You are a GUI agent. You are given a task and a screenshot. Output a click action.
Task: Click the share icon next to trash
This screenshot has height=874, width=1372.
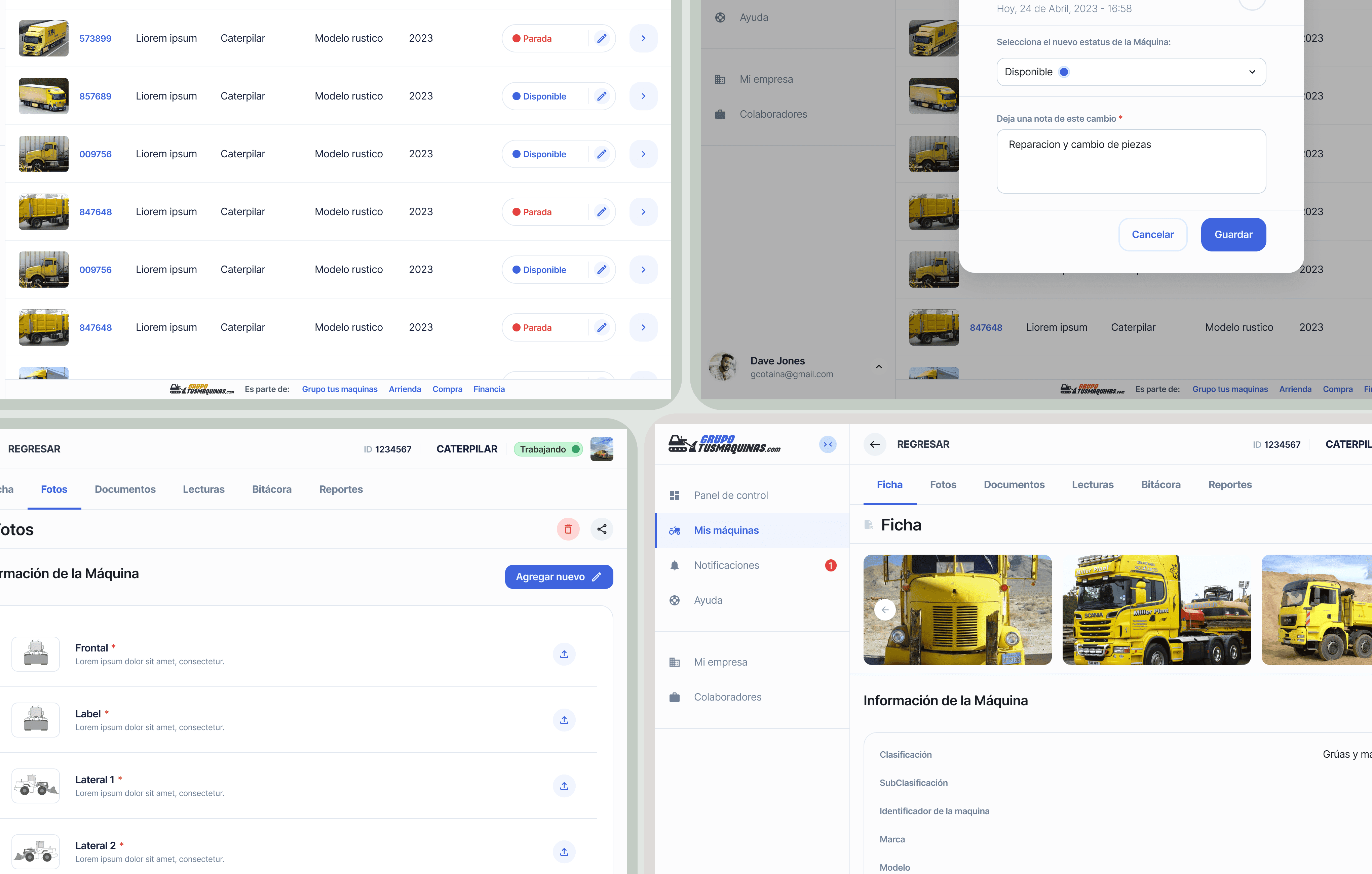pyautogui.click(x=602, y=529)
